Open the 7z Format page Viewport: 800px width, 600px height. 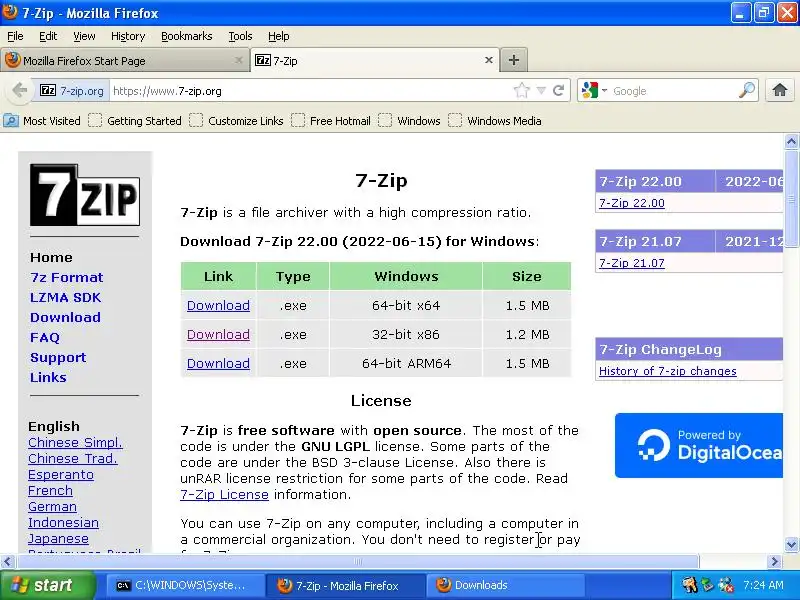point(66,278)
